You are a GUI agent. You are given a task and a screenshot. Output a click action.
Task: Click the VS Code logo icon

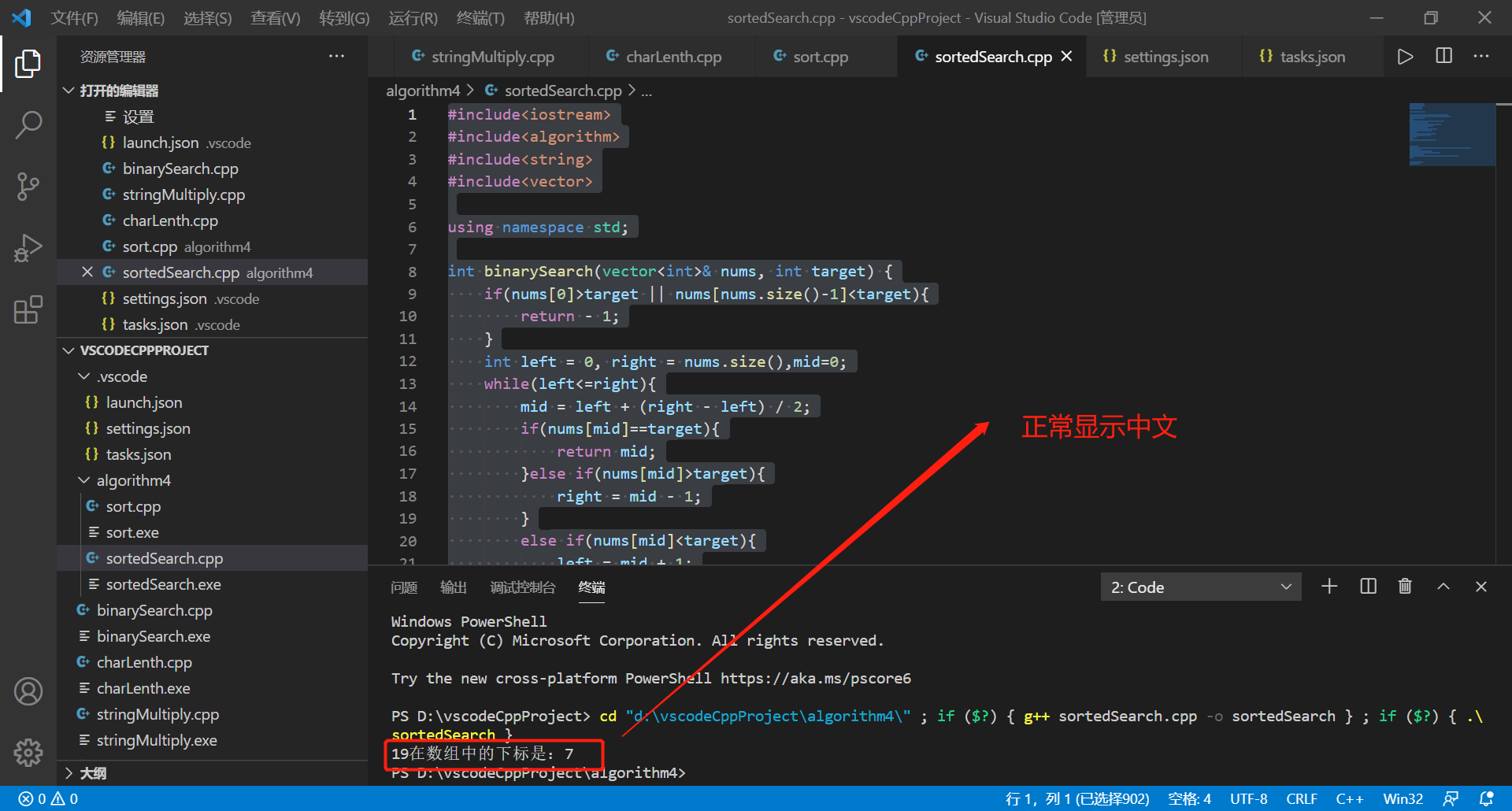(22, 17)
